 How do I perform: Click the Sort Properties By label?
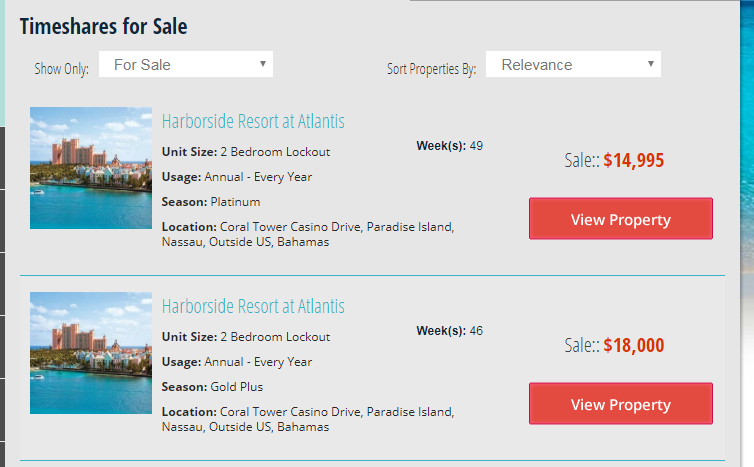(431, 69)
